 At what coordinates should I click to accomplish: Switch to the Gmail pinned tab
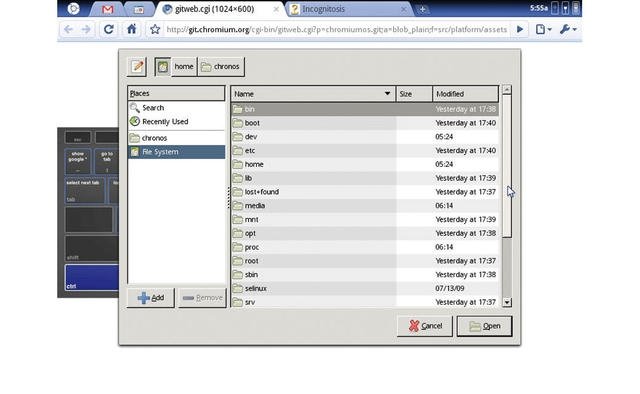[108, 9]
